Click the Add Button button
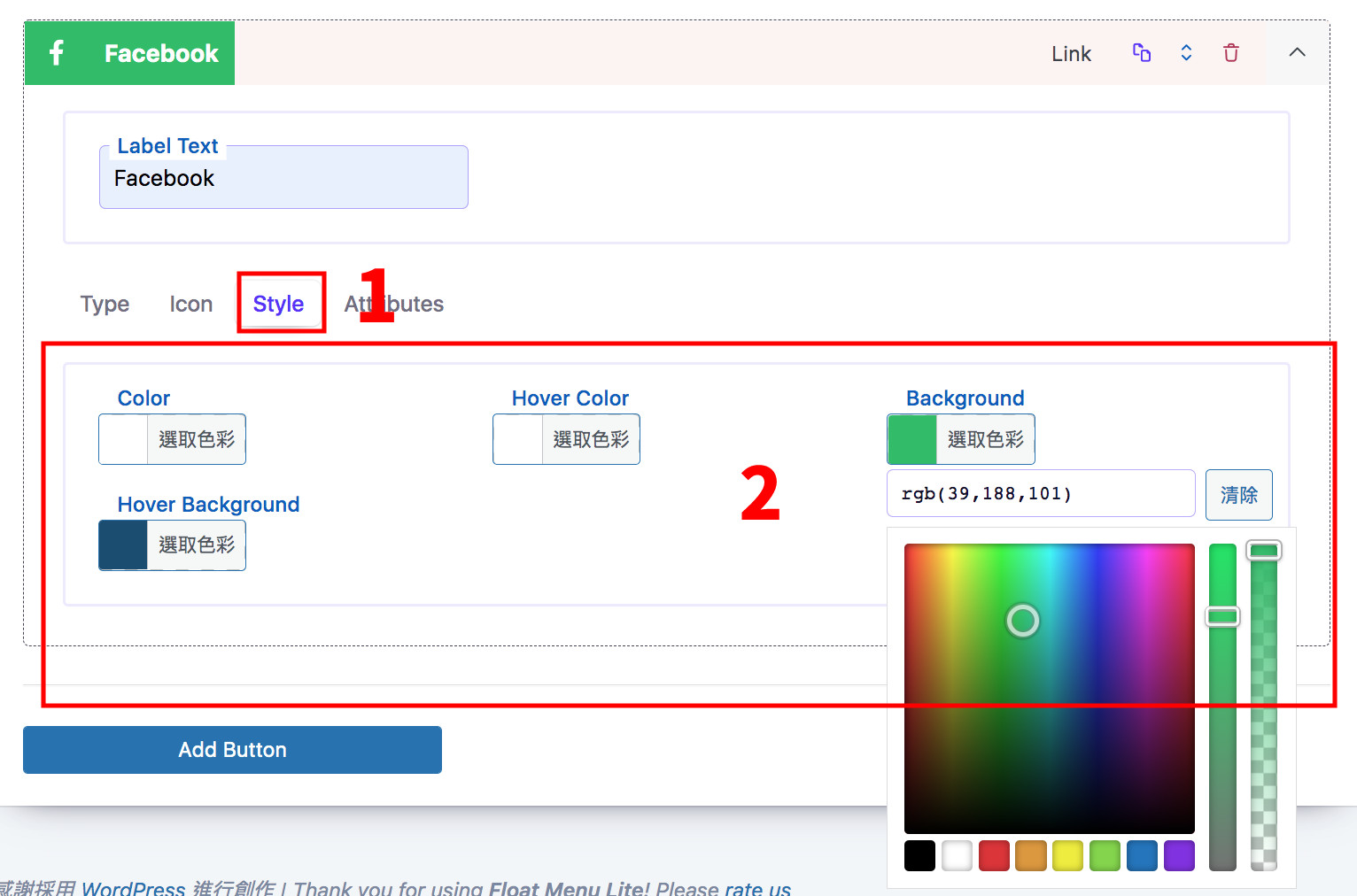 (232, 750)
